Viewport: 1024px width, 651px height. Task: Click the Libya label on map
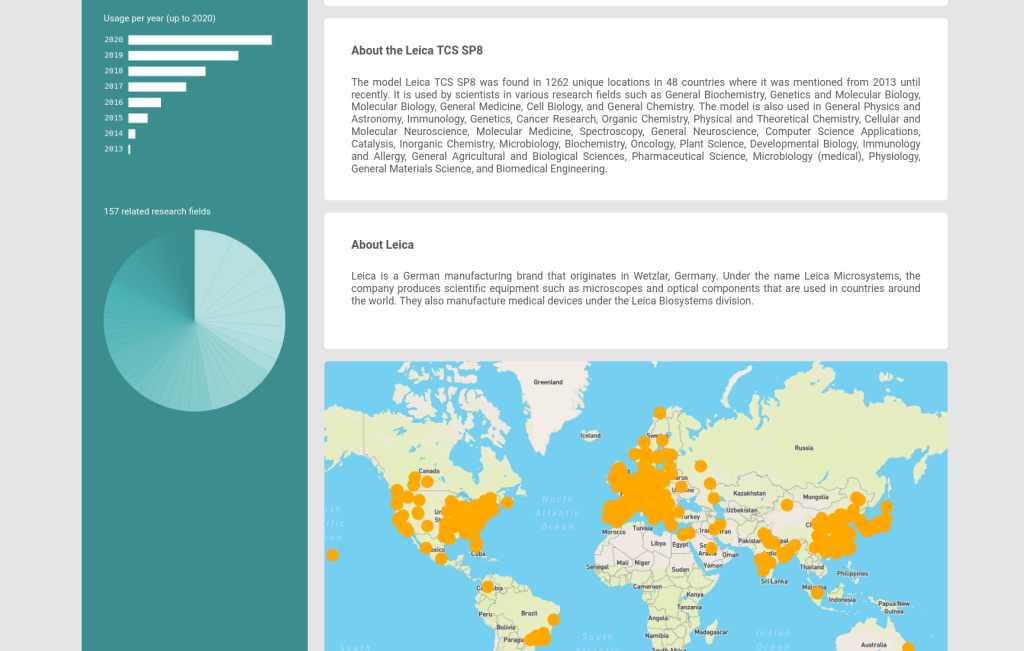point(658,543)
